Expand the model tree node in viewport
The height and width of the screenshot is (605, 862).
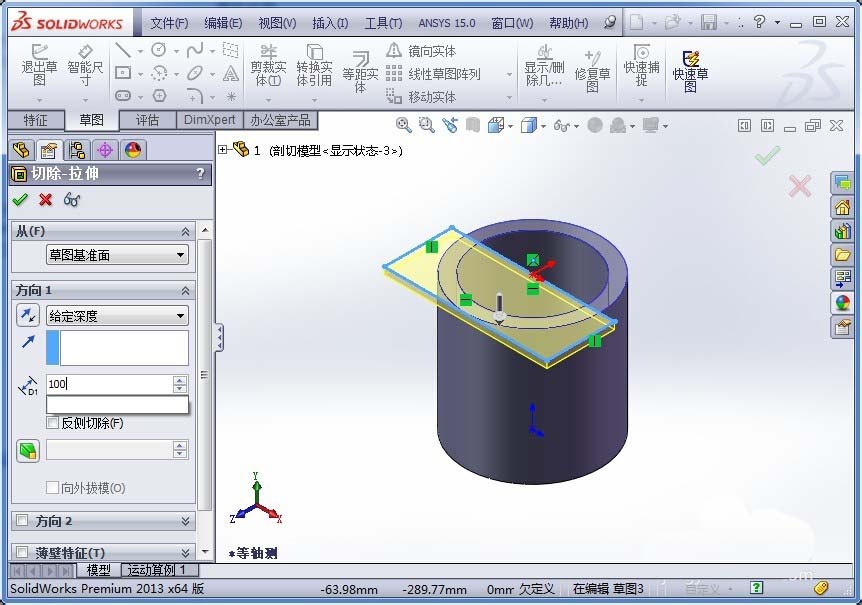click(x=223, y=149)
